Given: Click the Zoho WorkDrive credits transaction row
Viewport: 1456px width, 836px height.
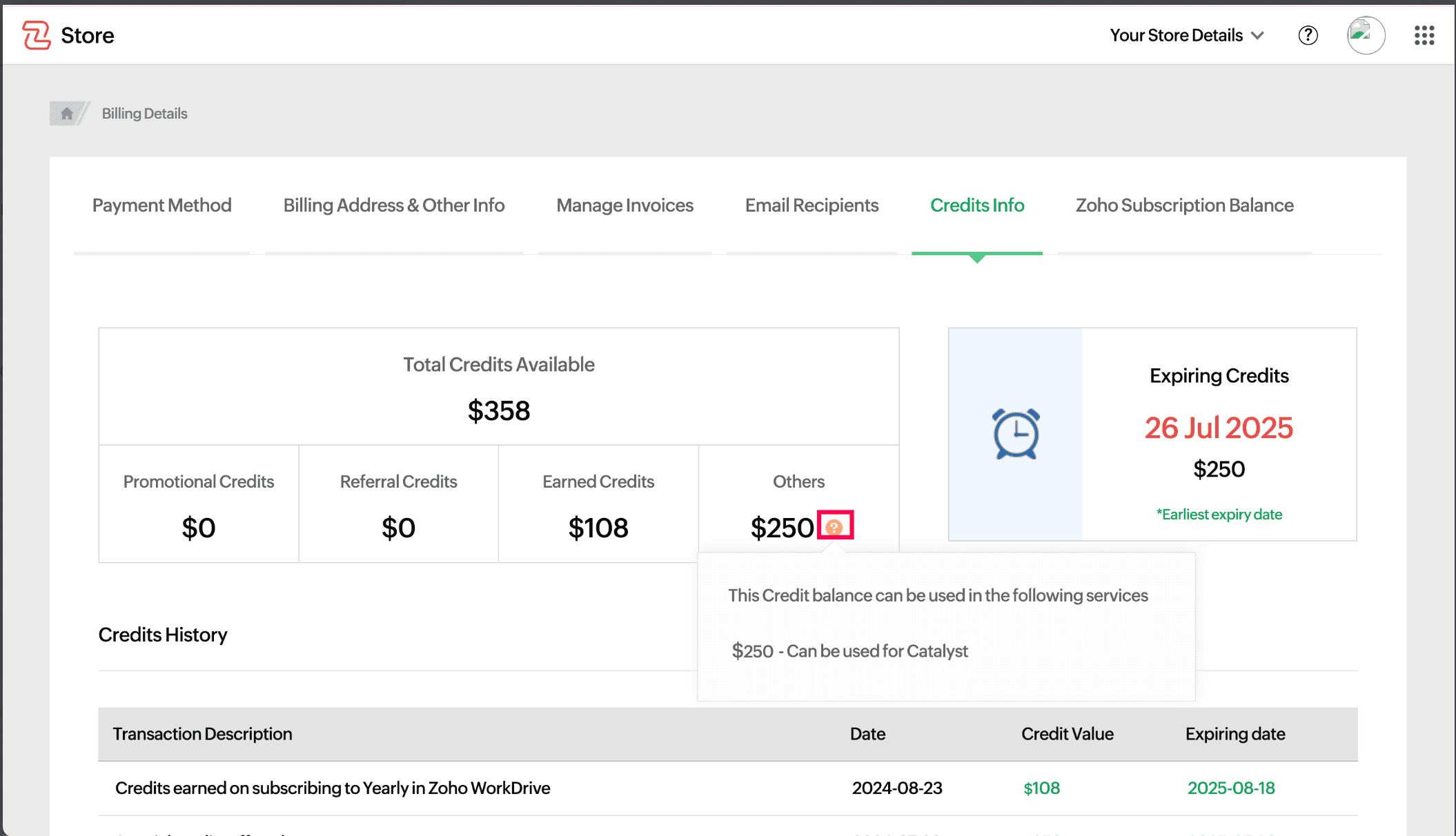Looking at the screenshot, I should (x=333, y=788).
